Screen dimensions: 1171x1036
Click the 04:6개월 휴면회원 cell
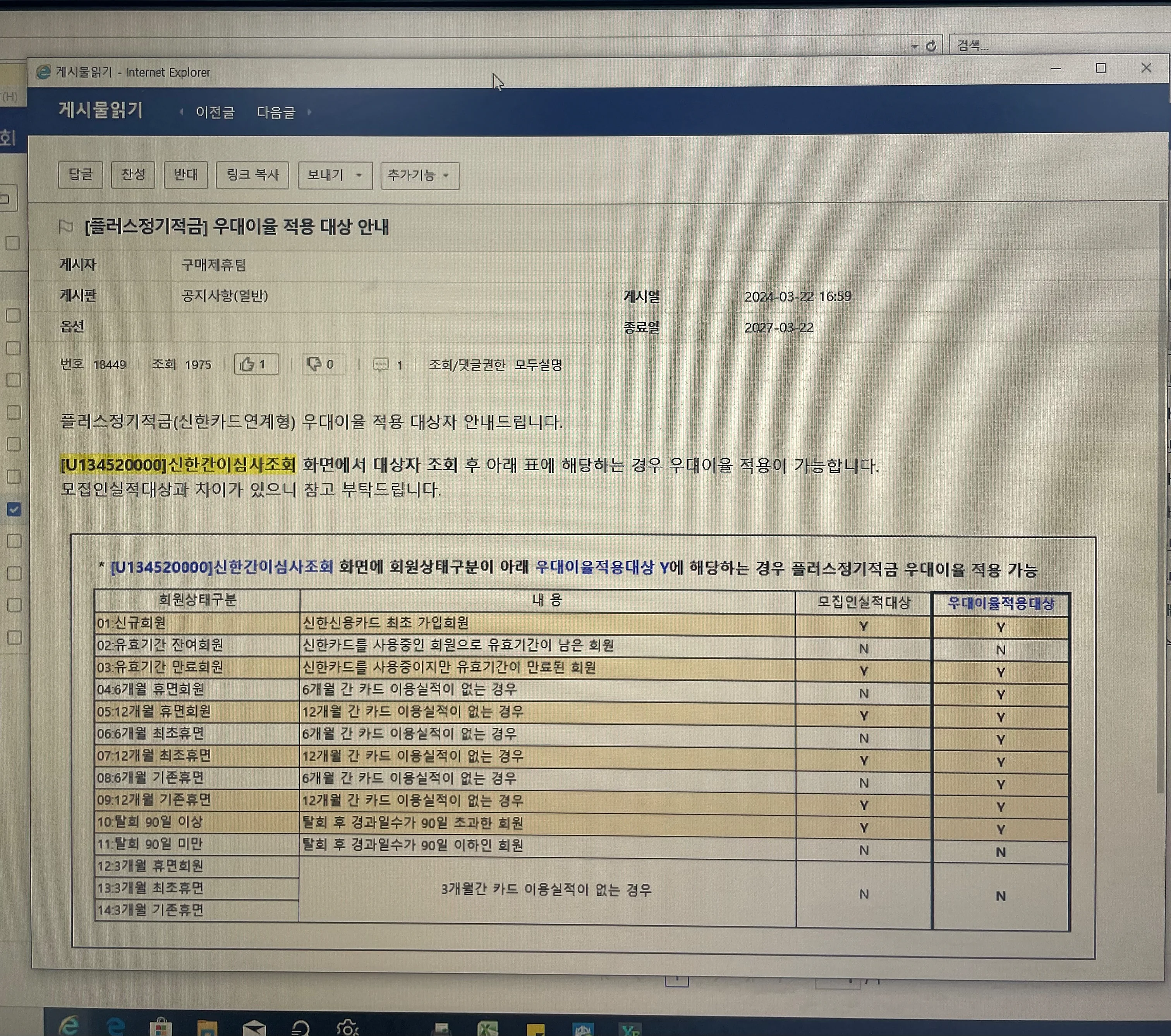pyautogui.click(x=197, y=689)
